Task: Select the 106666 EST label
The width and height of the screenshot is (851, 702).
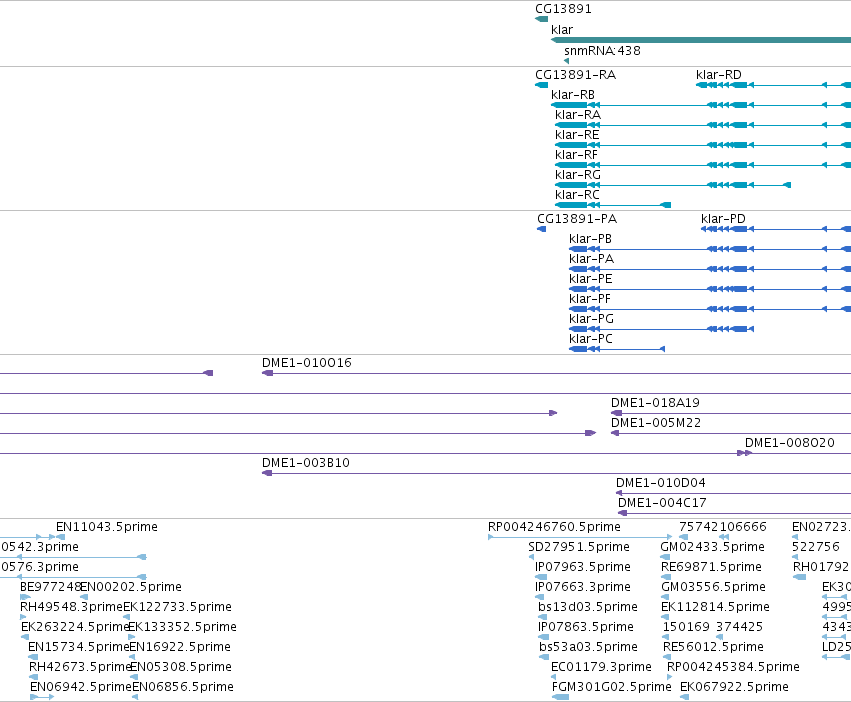Action: [742, 527]
